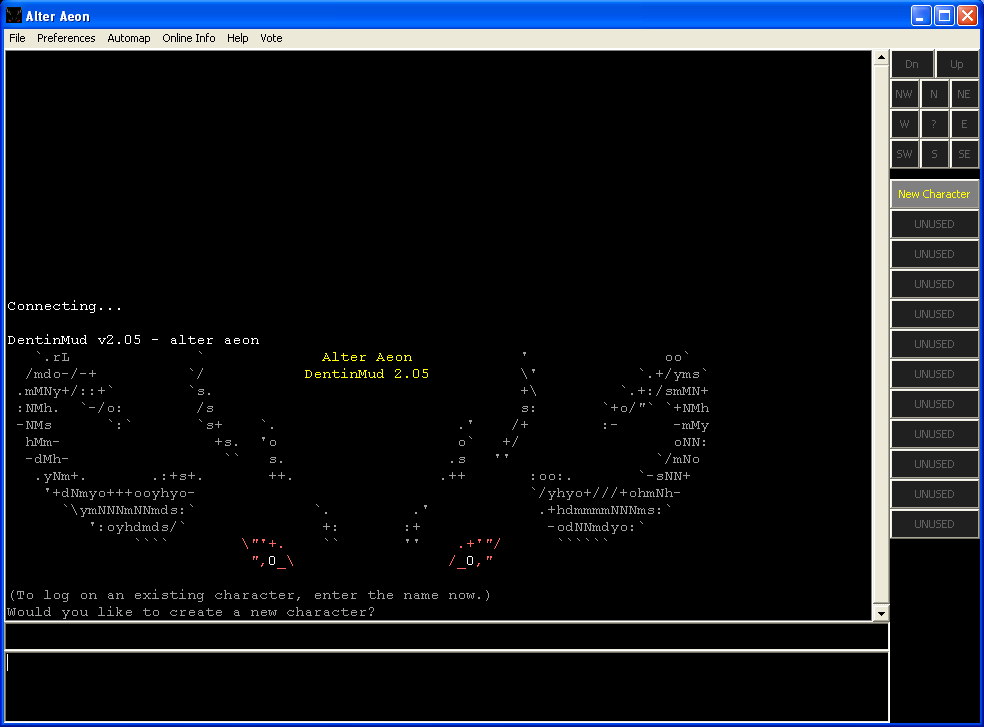Click the scrollbar down arrow
Image resolution: width=984 pixels, height=727 pixels.
(x=881, y=612)
